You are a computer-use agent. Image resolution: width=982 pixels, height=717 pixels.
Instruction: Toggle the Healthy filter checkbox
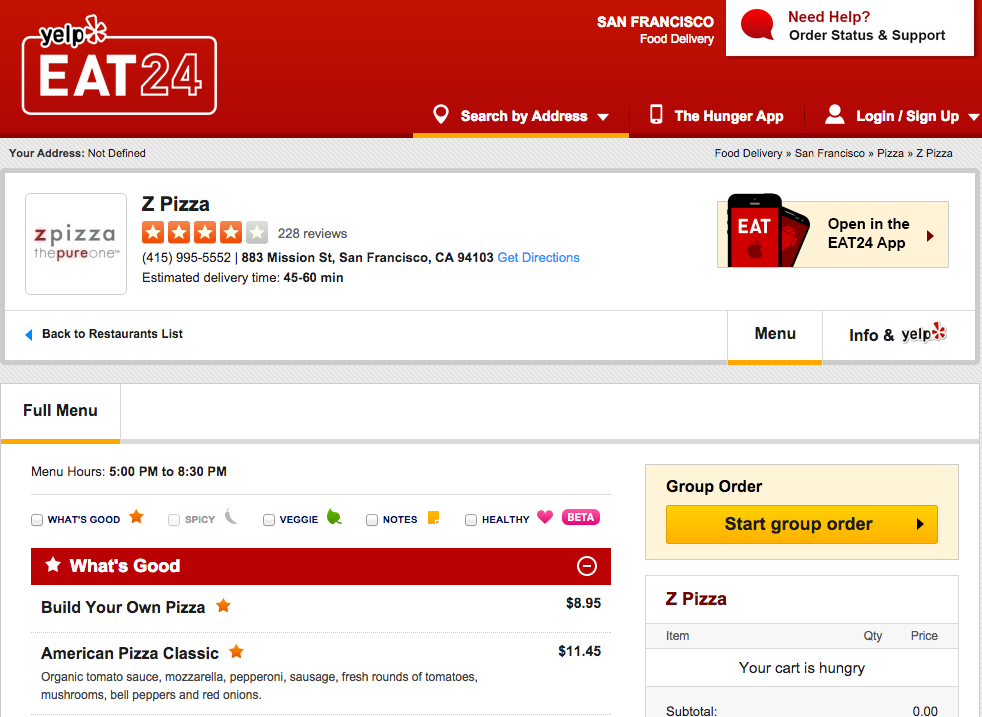[x=471, y=520]
